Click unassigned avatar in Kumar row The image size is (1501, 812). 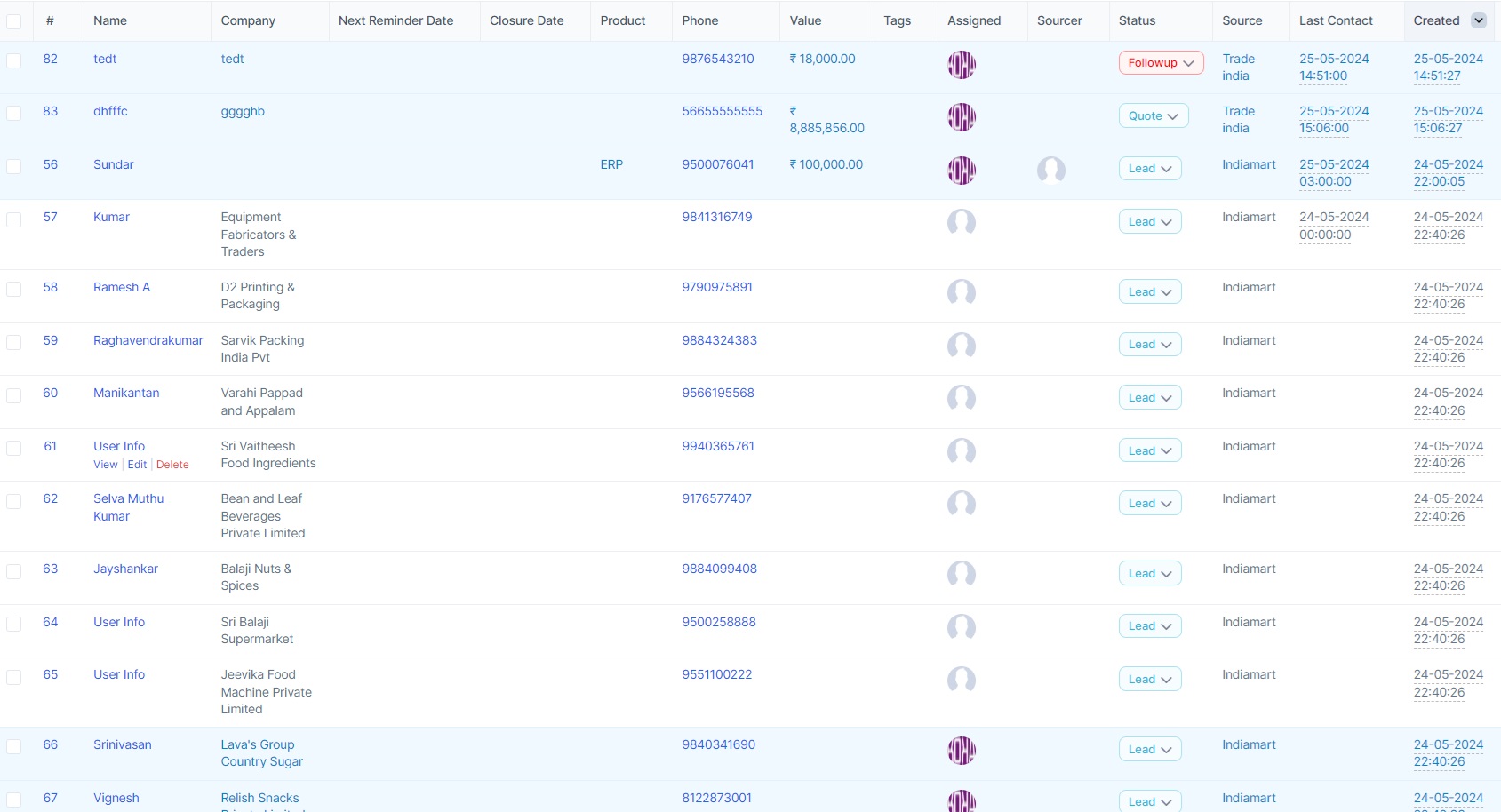click(x=962, y=223)
